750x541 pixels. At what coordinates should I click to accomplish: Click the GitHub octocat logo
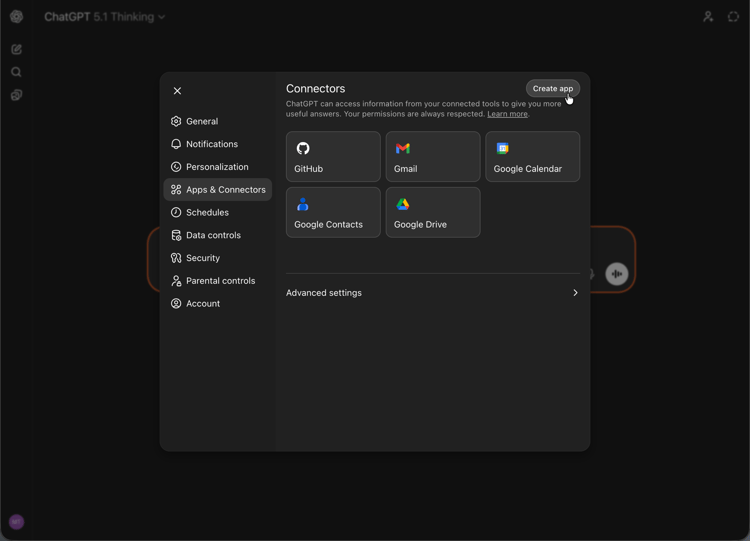[x=303, y=148]
